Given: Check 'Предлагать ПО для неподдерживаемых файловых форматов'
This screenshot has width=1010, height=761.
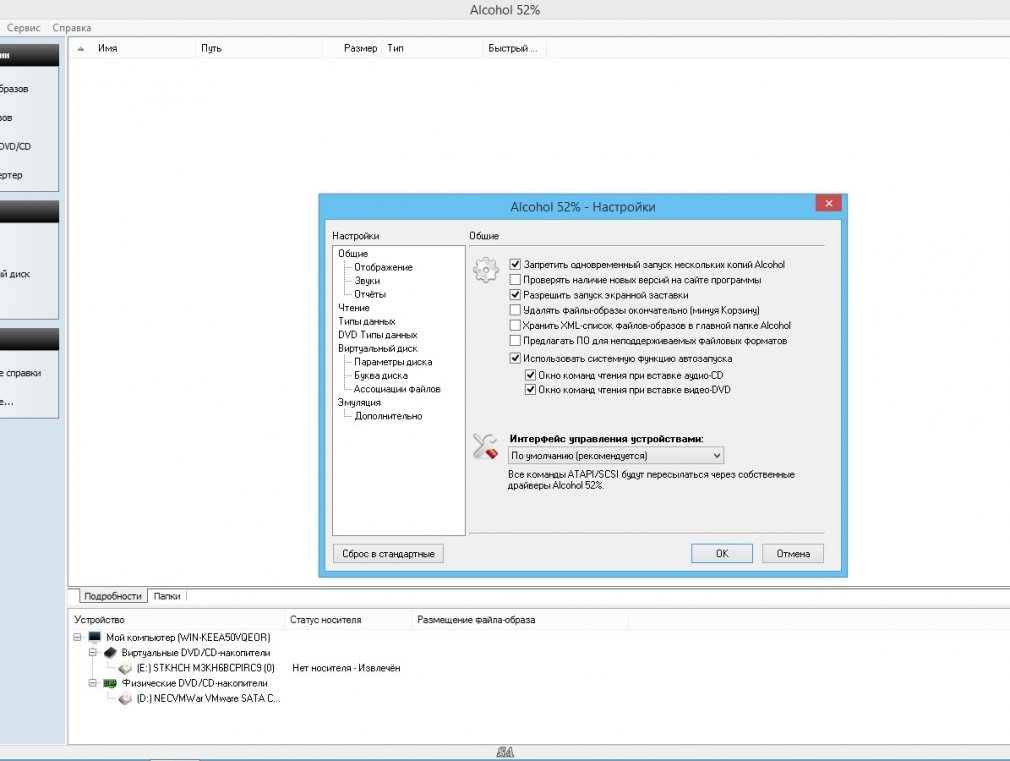Looking at the screenshot, I should point(515,340).
